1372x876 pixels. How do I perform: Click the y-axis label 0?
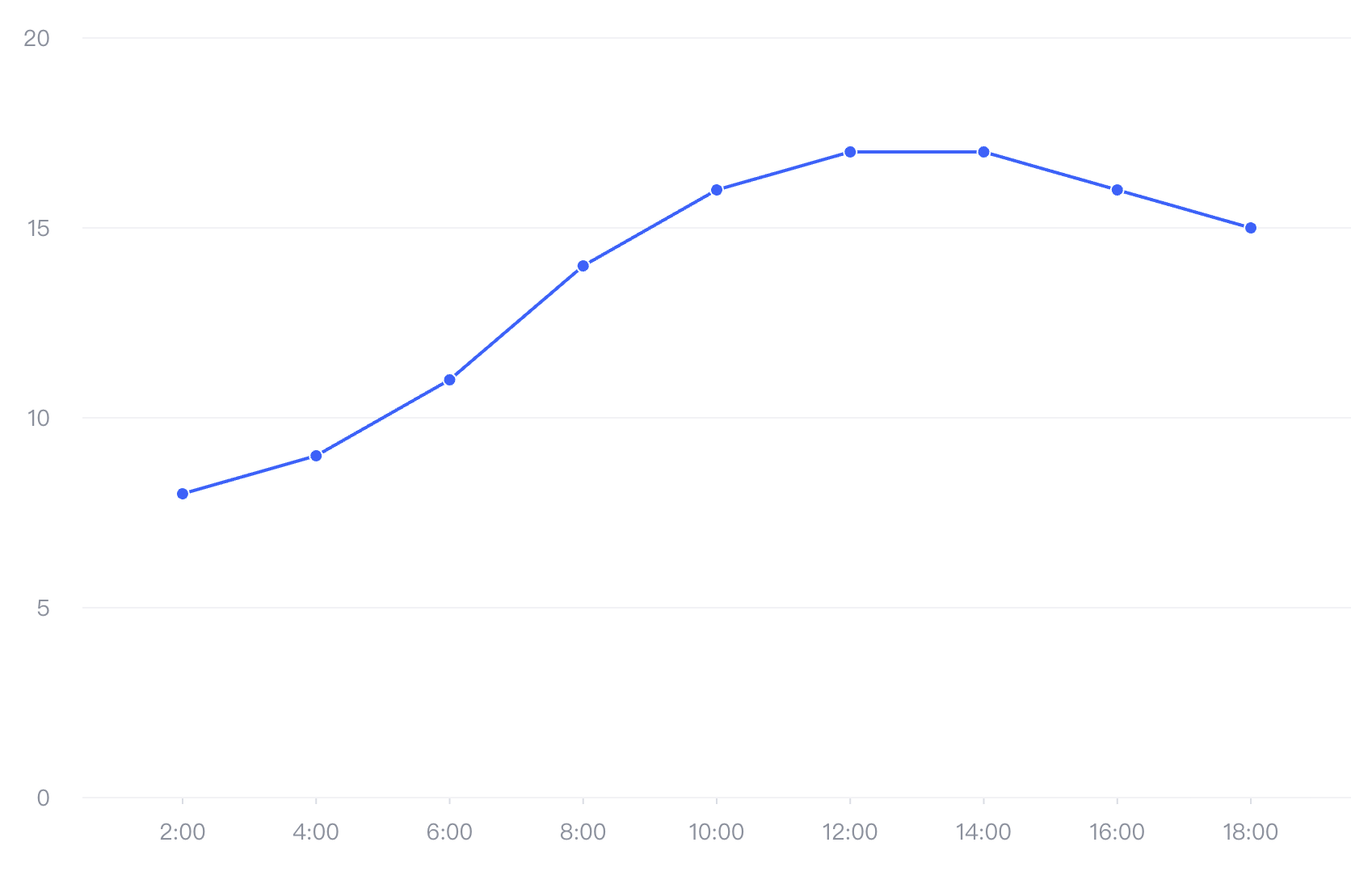point(43,798)
